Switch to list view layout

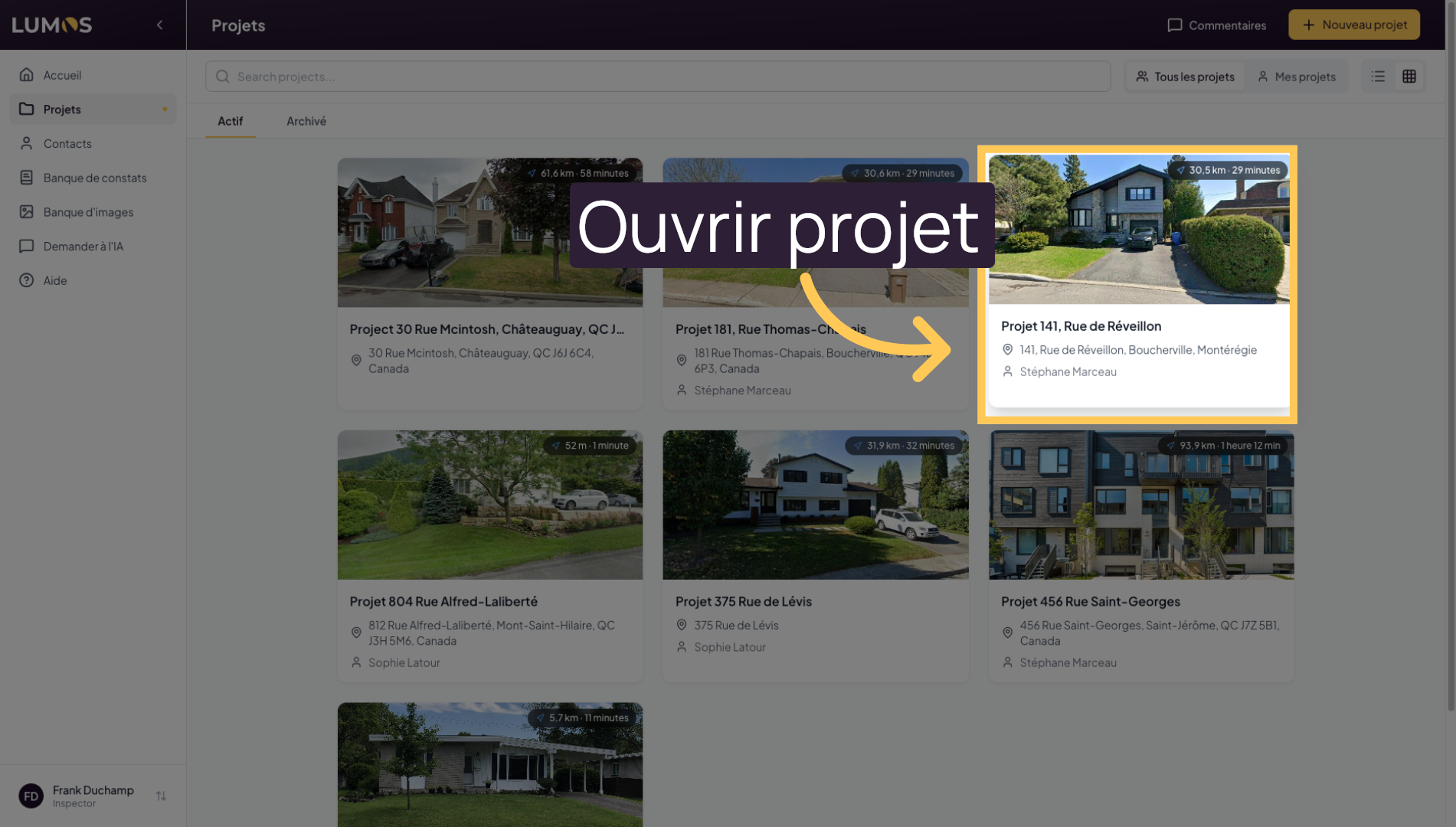pyautogui.click(x=1378, y=77)
